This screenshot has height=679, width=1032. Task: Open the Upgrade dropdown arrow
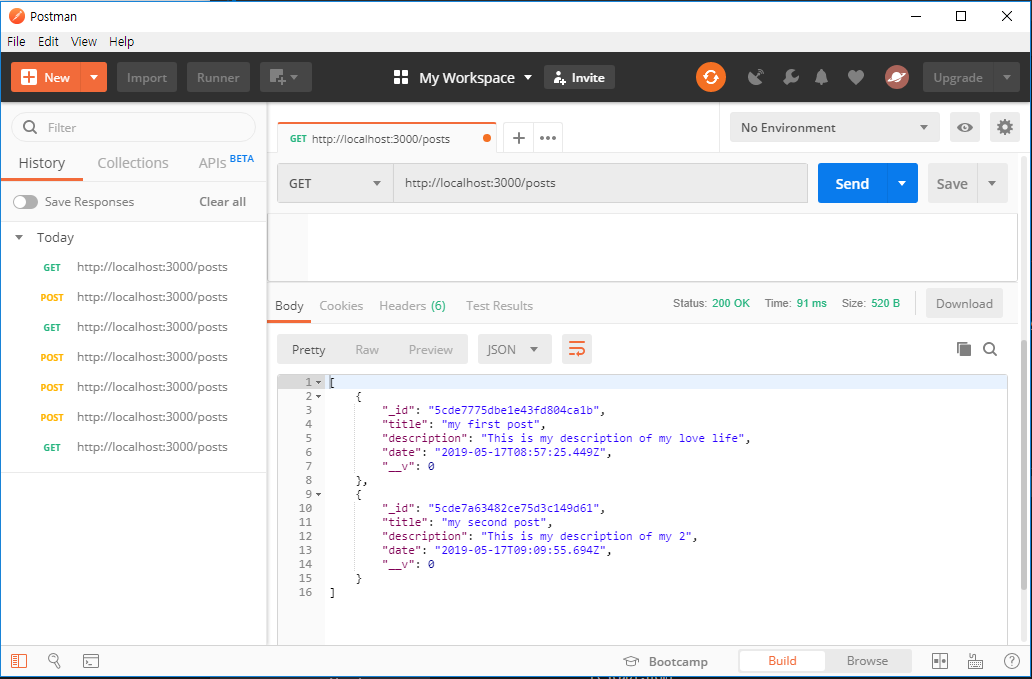[1006, 78]
